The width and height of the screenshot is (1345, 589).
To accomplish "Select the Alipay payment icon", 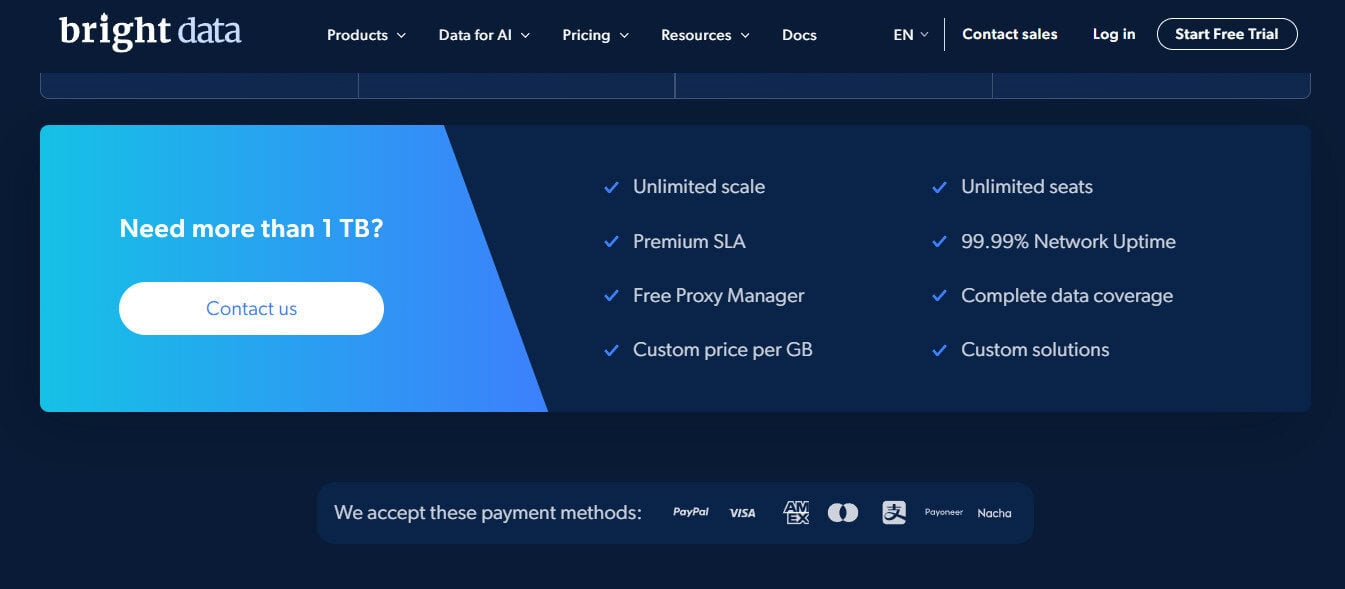I will (894, 513).
